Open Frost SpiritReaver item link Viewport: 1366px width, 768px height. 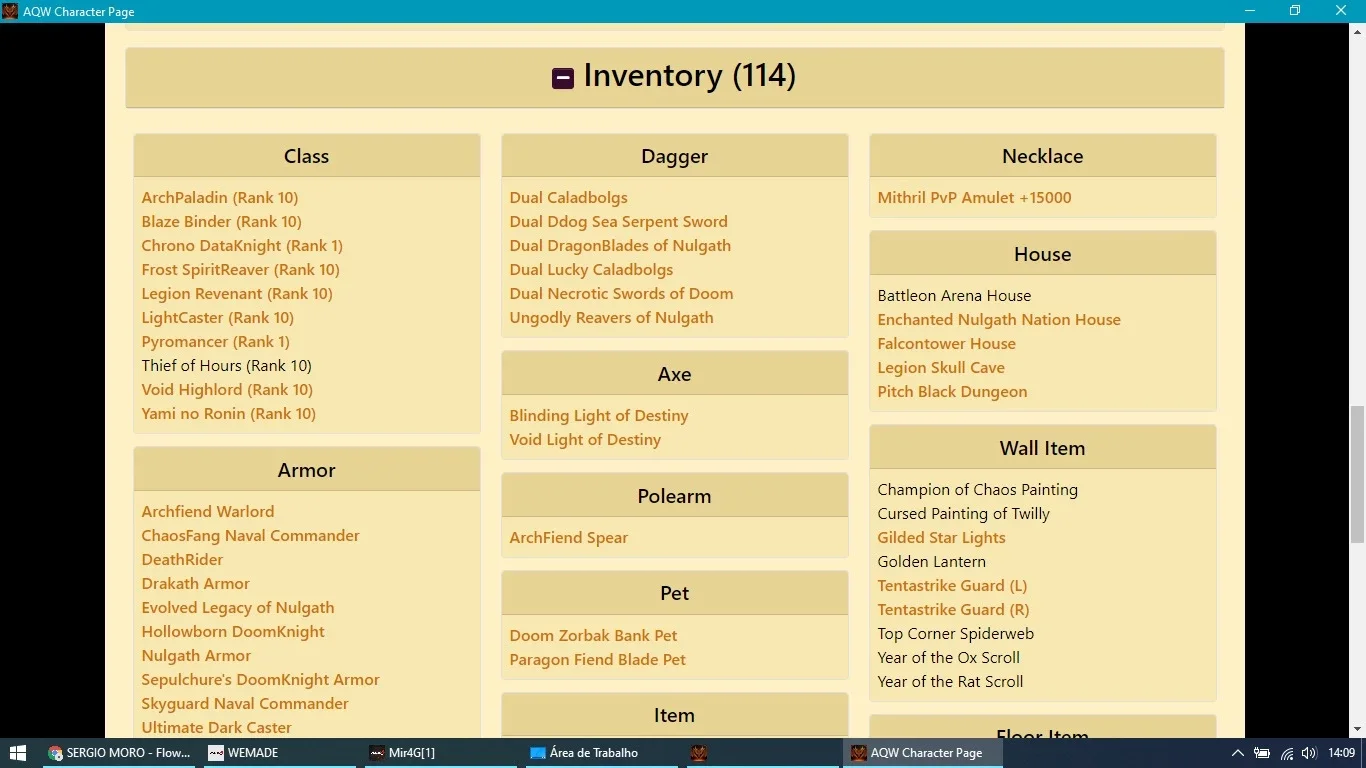tap(240, 270)
